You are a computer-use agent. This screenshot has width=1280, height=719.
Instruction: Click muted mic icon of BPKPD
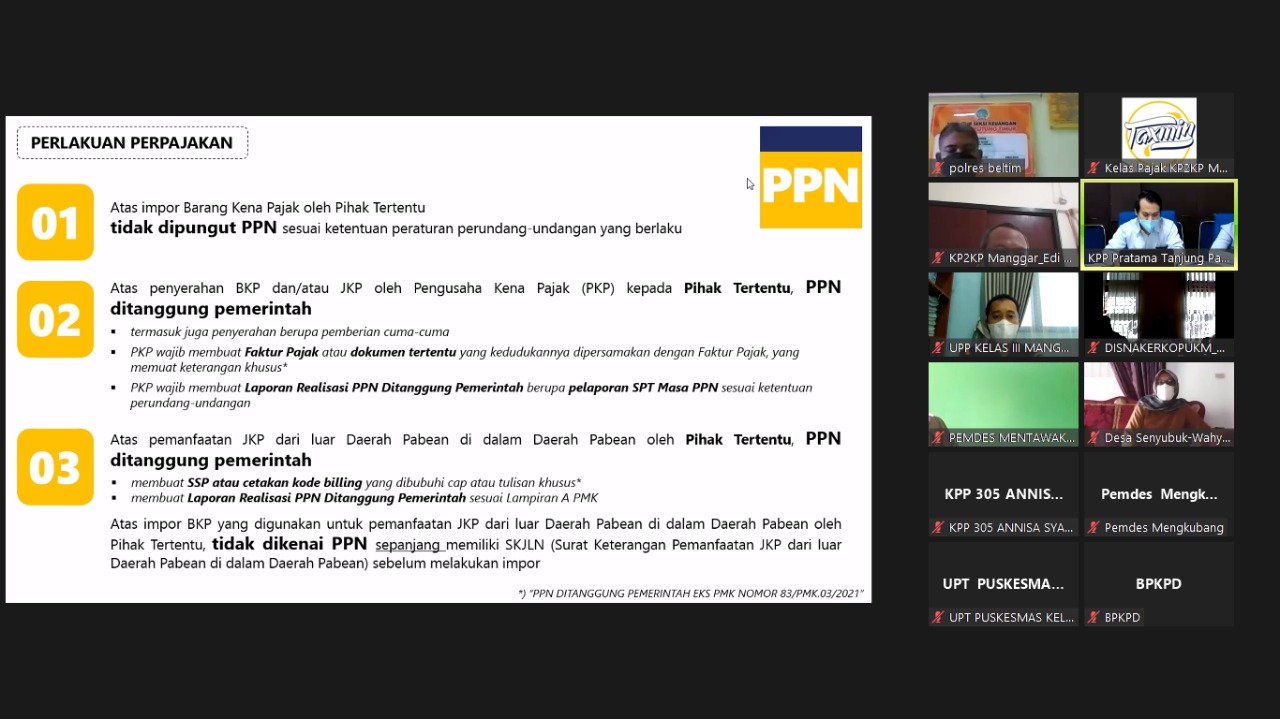coord(1094,618)
